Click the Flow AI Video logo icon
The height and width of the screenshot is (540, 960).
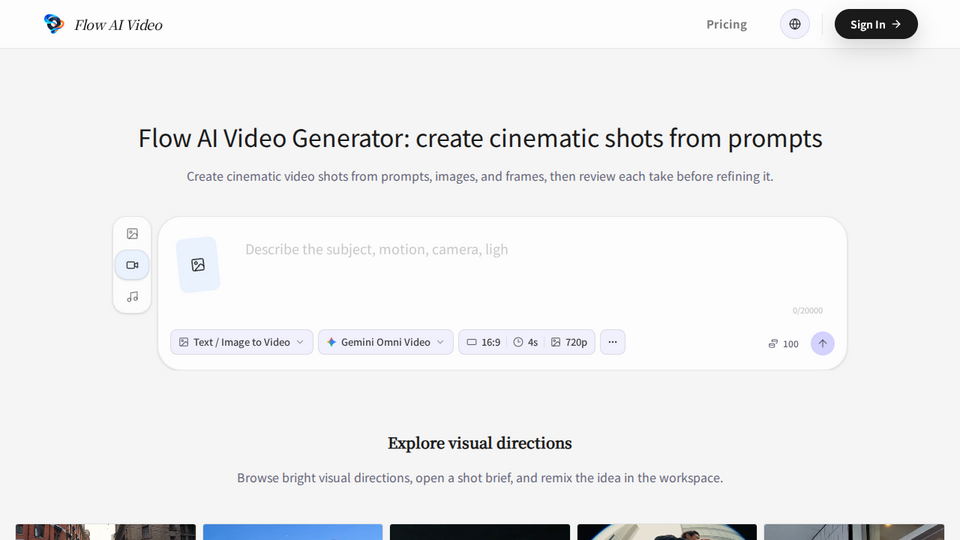54,24
